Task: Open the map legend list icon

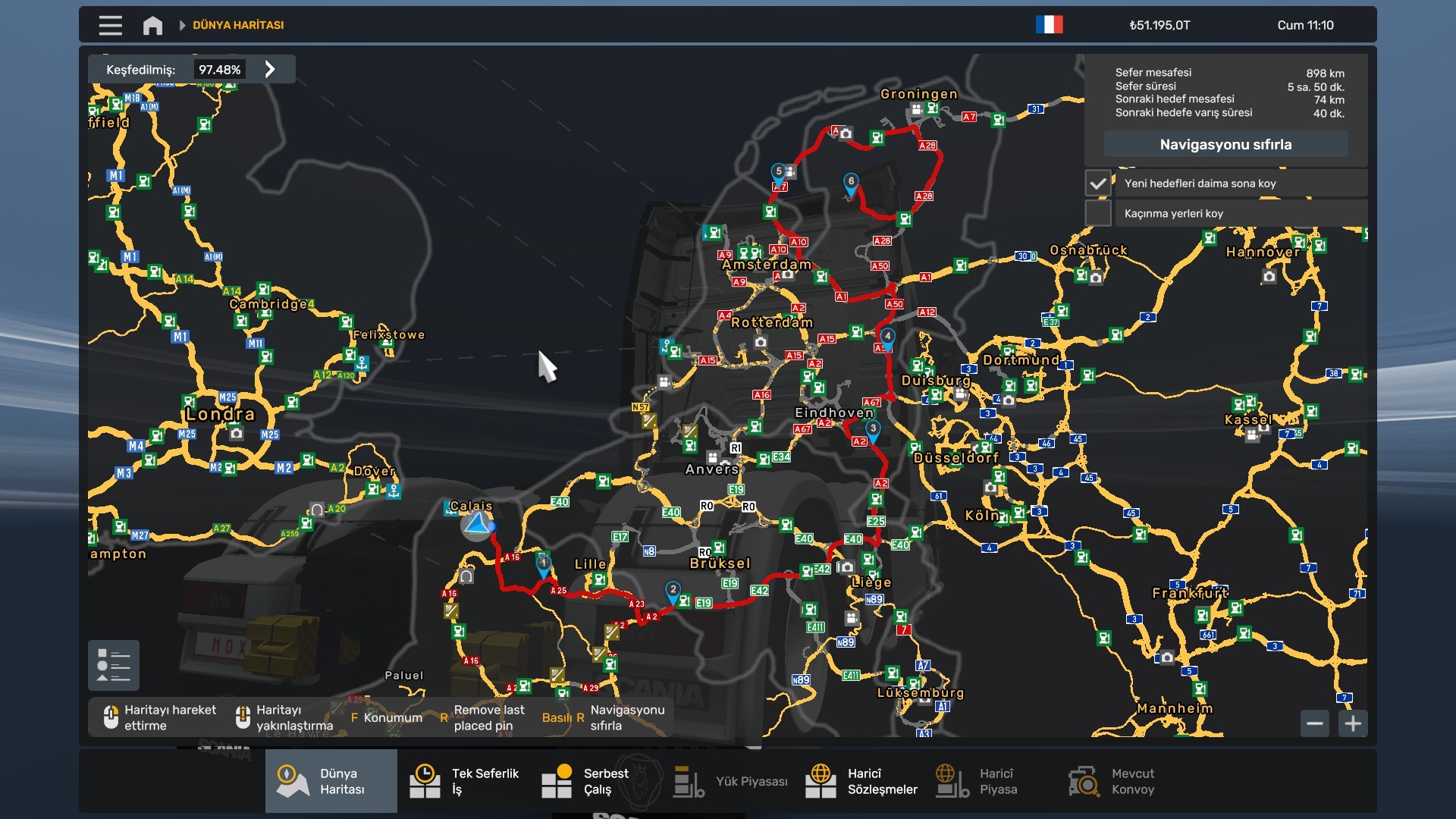Action: (x=114, y=665)
